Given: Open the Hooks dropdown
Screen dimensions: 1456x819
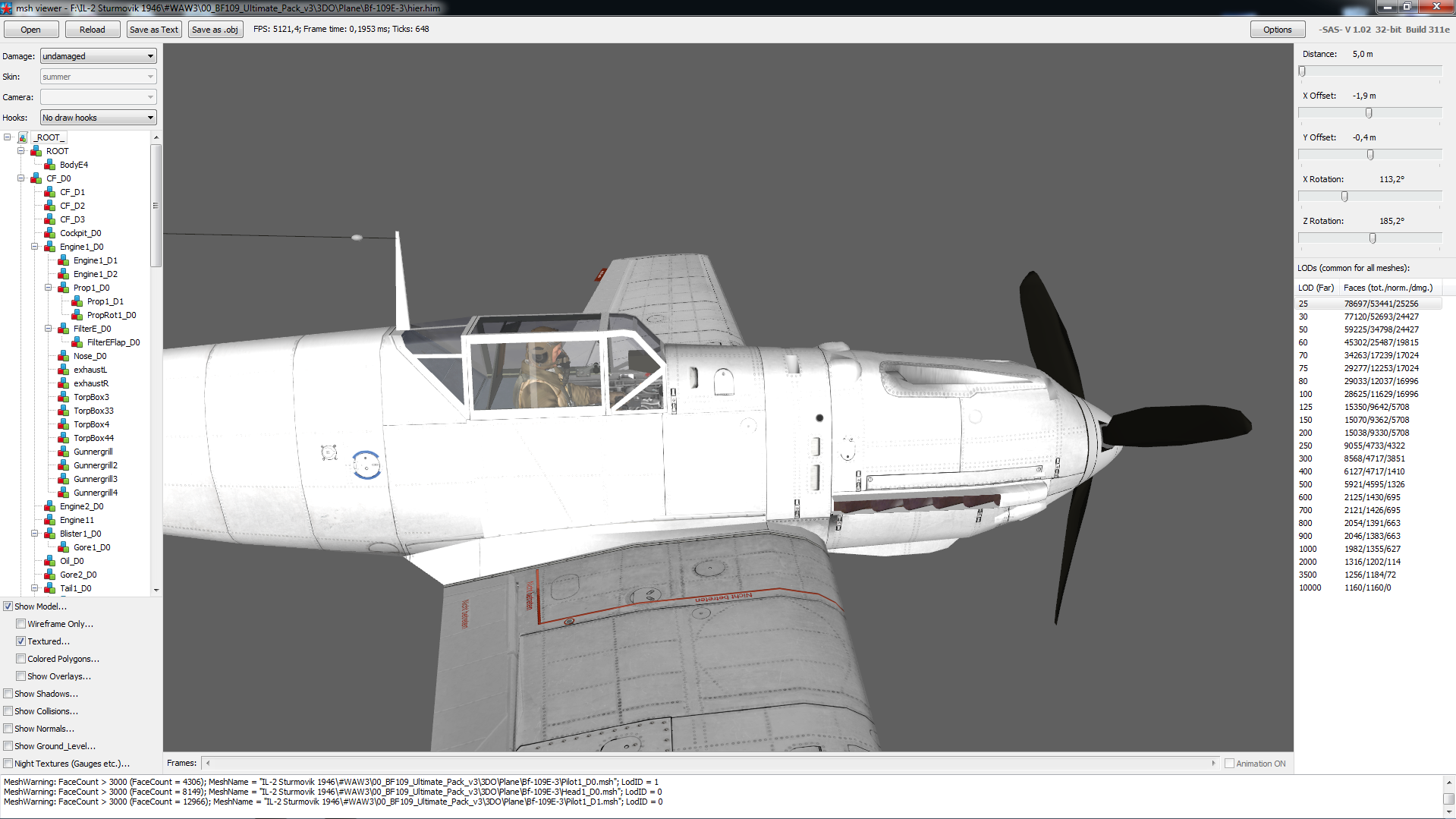Looking at the screenshot, I should pyautogui.click(x=99, y=118).
